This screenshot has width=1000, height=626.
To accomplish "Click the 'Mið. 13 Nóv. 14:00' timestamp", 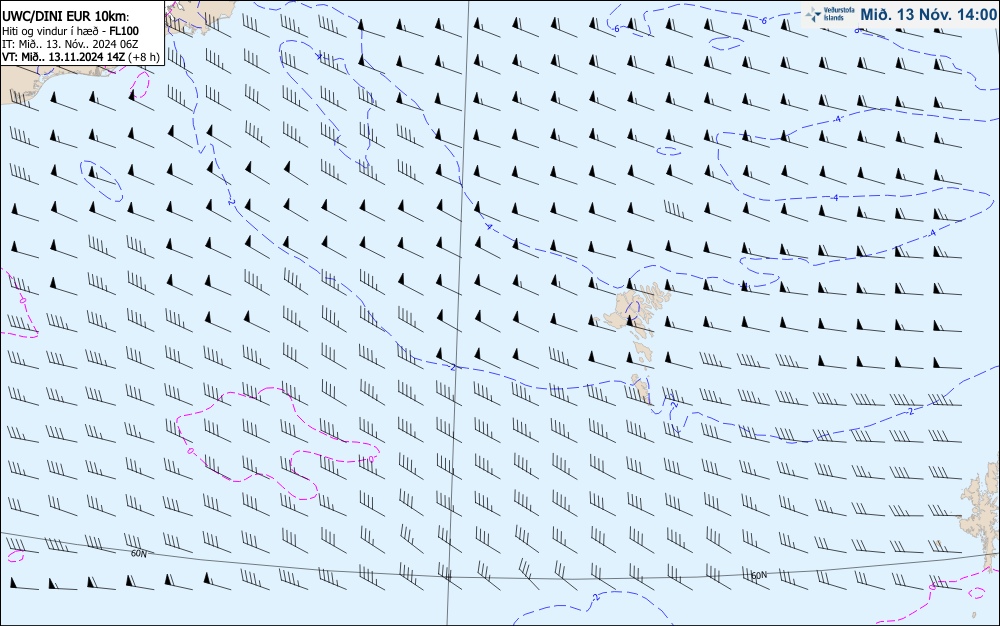I will [x=928, y=15].
